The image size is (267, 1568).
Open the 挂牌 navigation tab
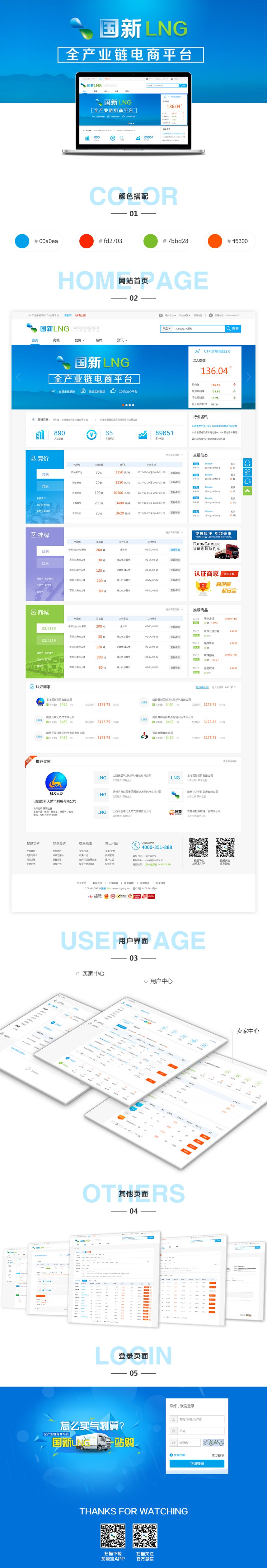point(99,340)
